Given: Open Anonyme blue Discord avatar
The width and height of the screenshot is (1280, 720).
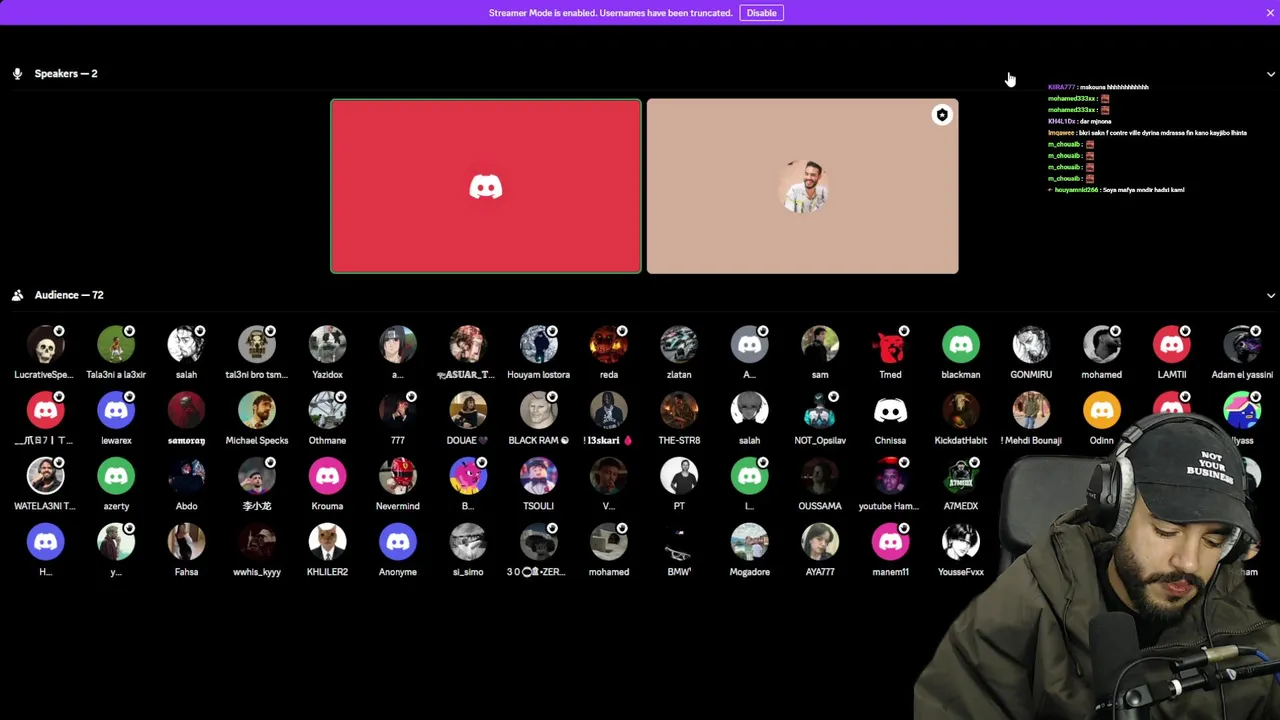Looking at the screenshot, I should coord(398,543).
